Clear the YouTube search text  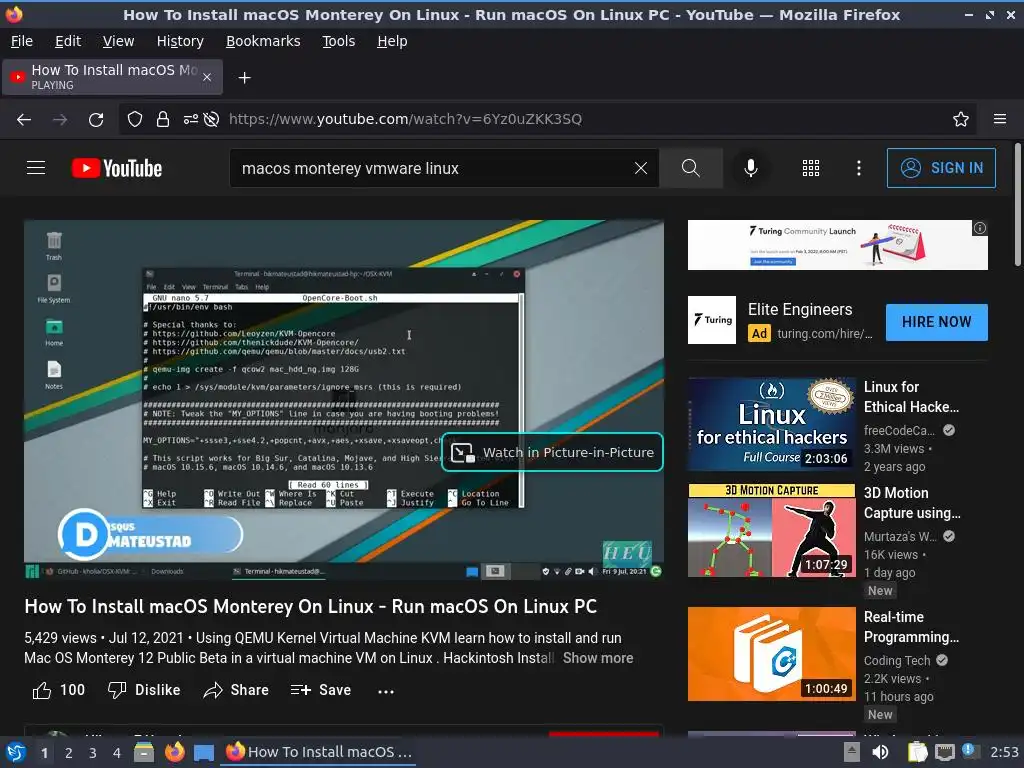pos(641,168)
